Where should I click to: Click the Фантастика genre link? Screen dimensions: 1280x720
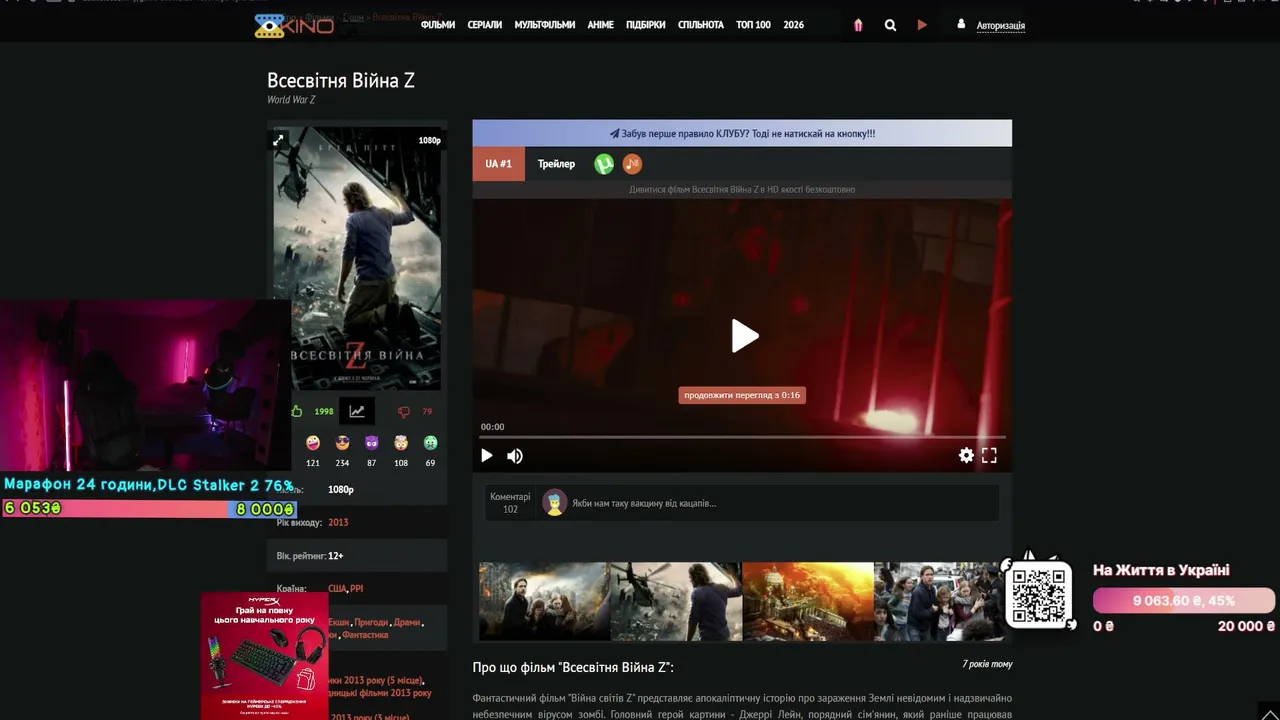[365, 635]
